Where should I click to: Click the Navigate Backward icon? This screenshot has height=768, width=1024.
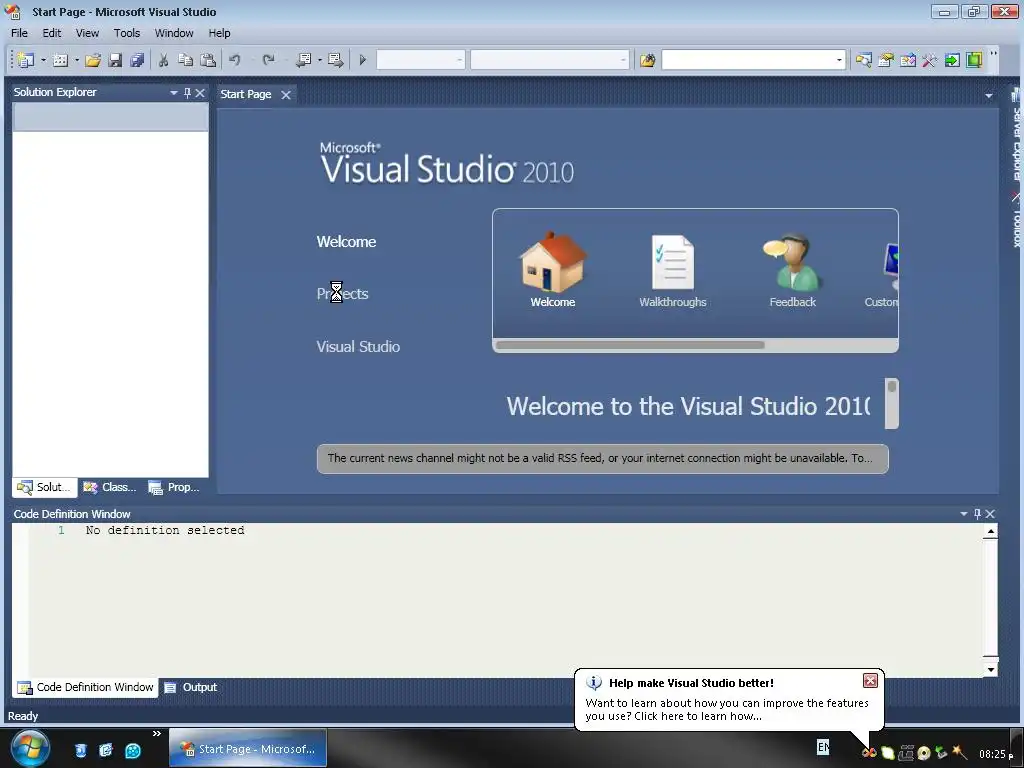(304, 60)
